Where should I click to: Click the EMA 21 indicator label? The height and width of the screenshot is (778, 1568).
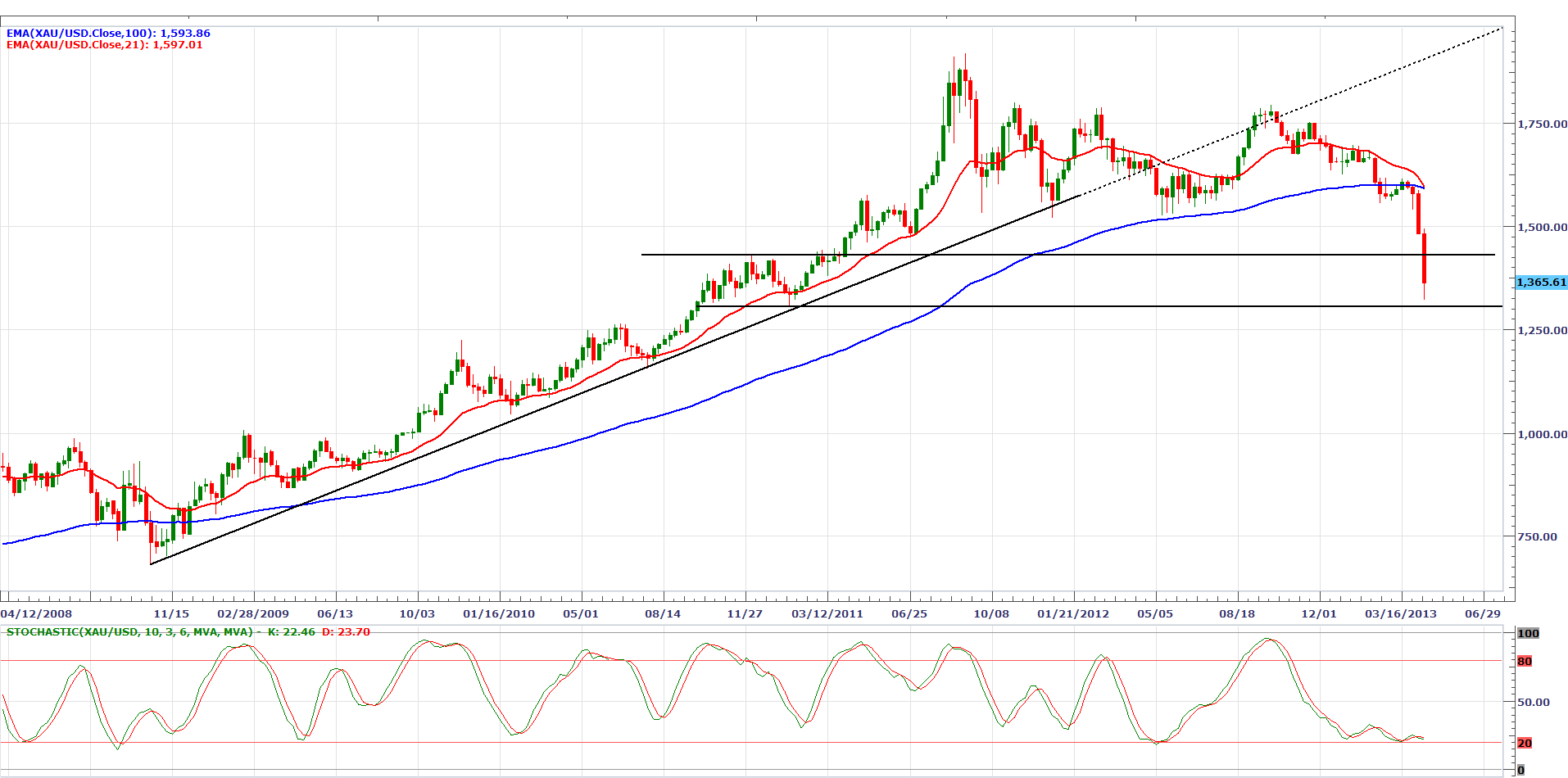(105, 45)
